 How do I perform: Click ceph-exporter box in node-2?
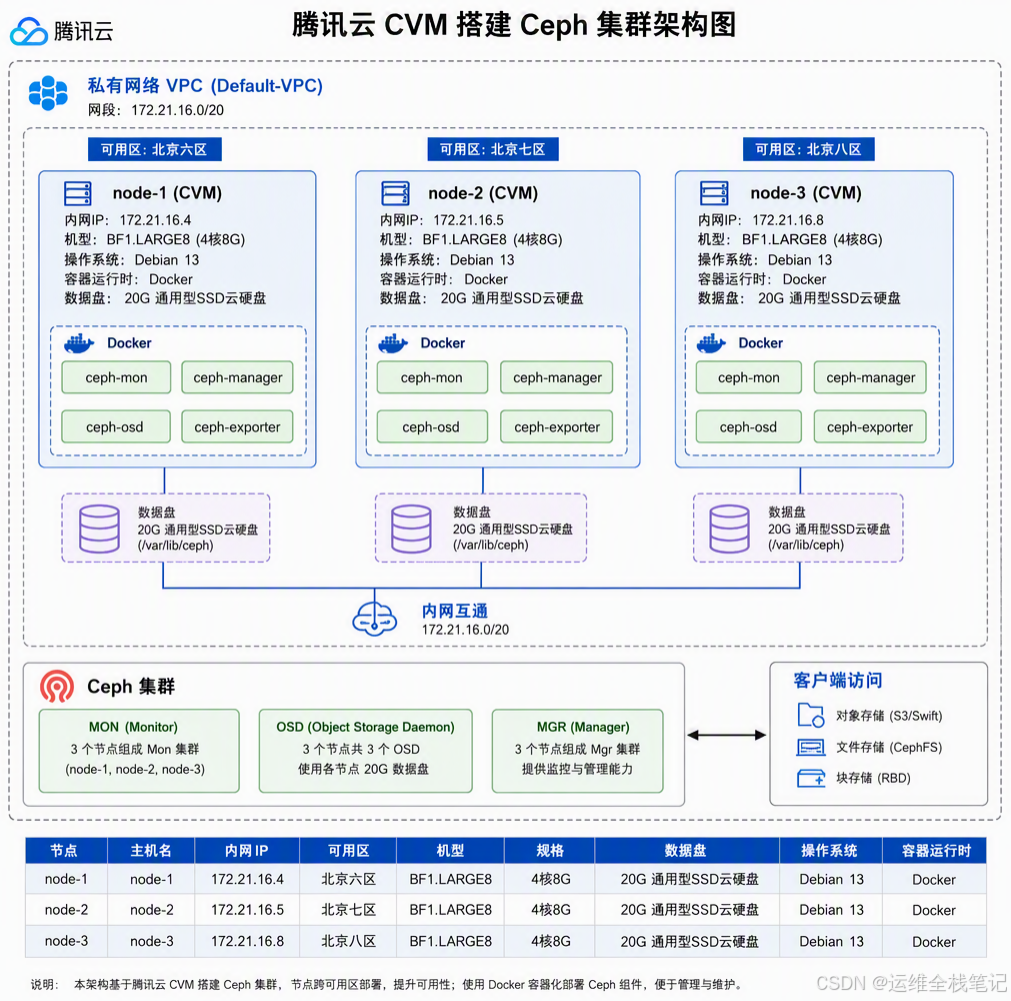pos(556,427)
